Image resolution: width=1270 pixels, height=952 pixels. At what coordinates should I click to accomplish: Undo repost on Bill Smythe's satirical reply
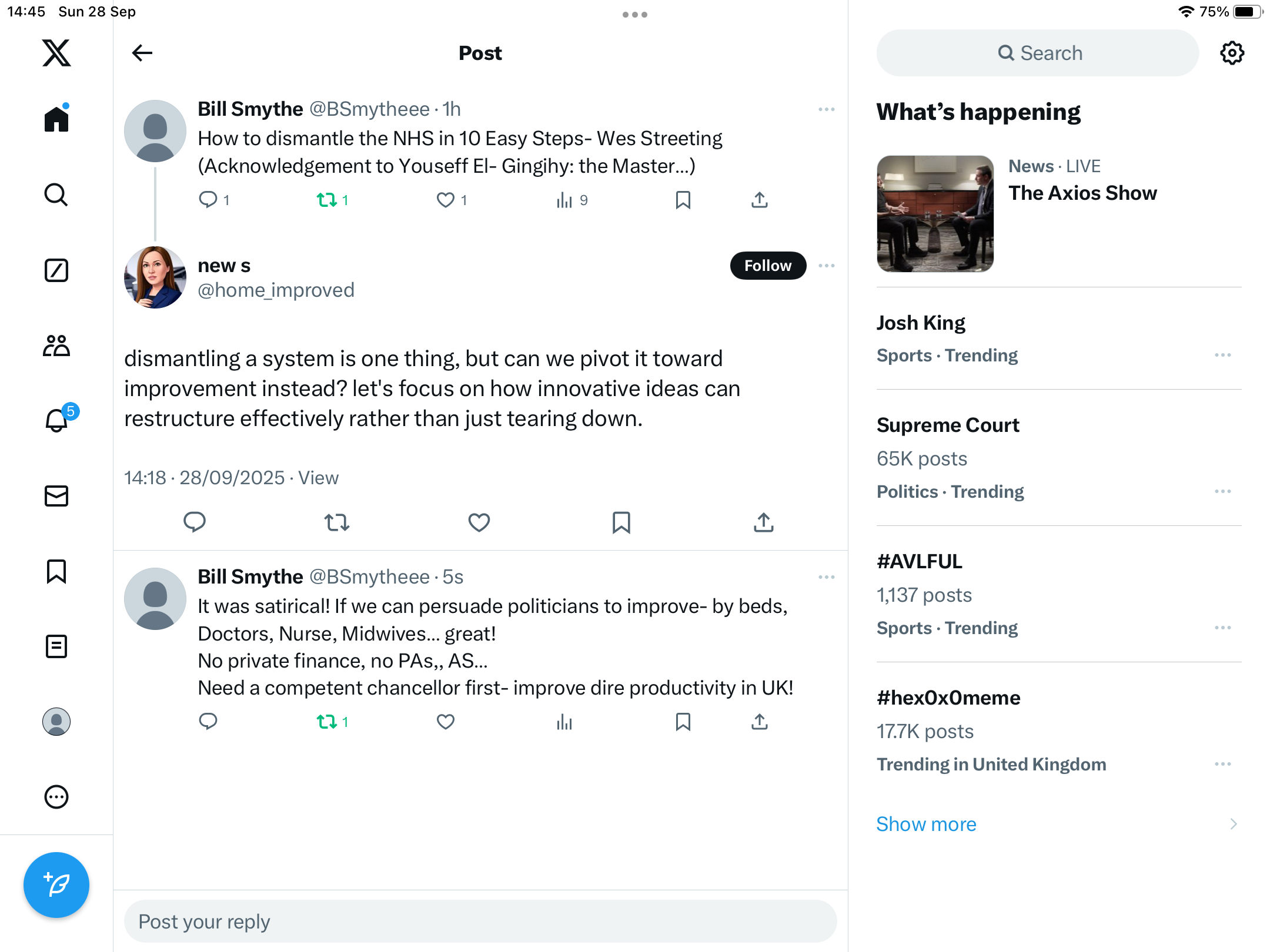(x=327, y=722)
